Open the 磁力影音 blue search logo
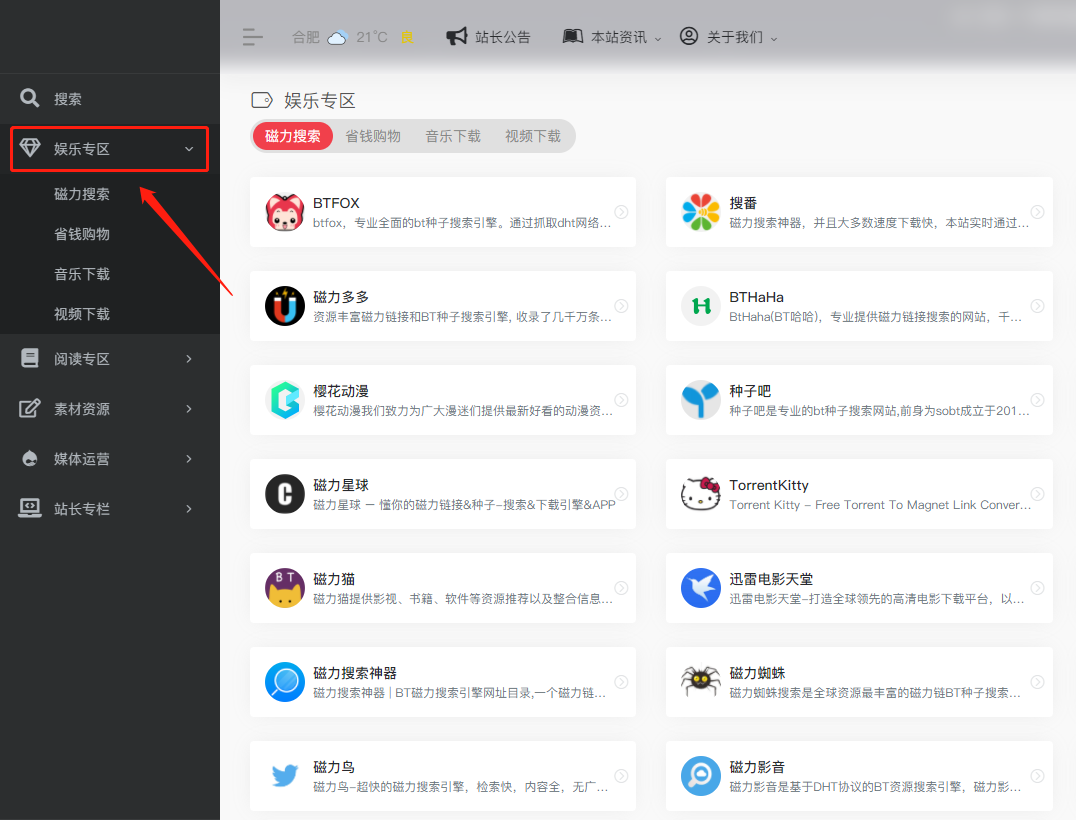Screen dimensions: 1076x820 [701, 776]
